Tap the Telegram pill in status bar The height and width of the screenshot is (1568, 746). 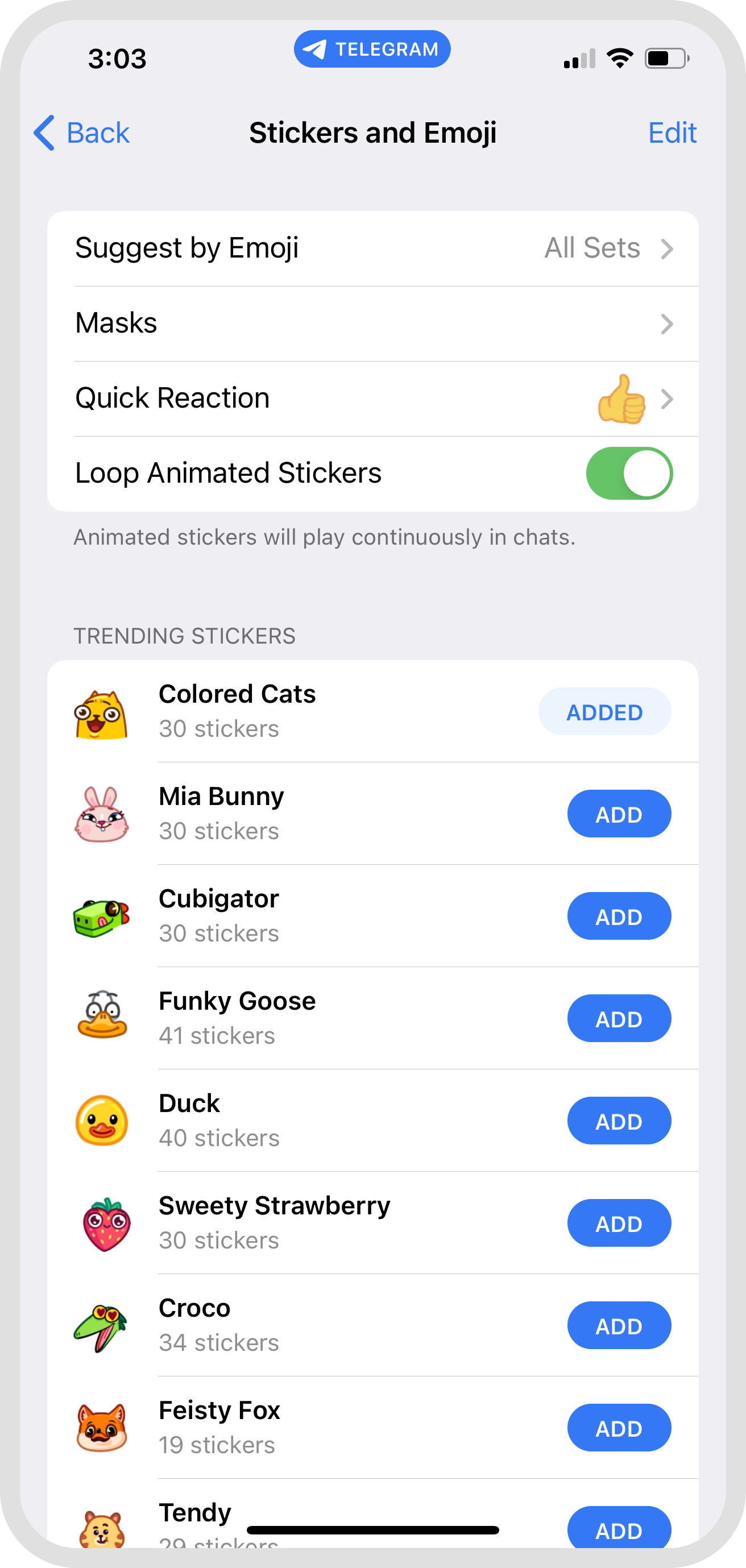point(372,49)
